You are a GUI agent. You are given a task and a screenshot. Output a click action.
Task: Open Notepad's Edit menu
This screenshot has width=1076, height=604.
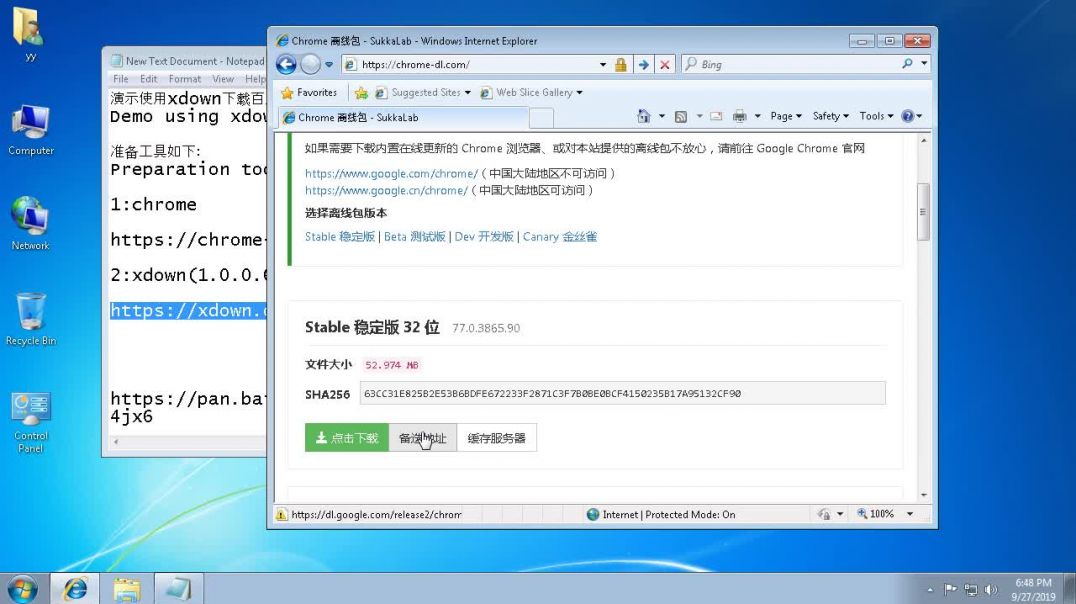148,79
